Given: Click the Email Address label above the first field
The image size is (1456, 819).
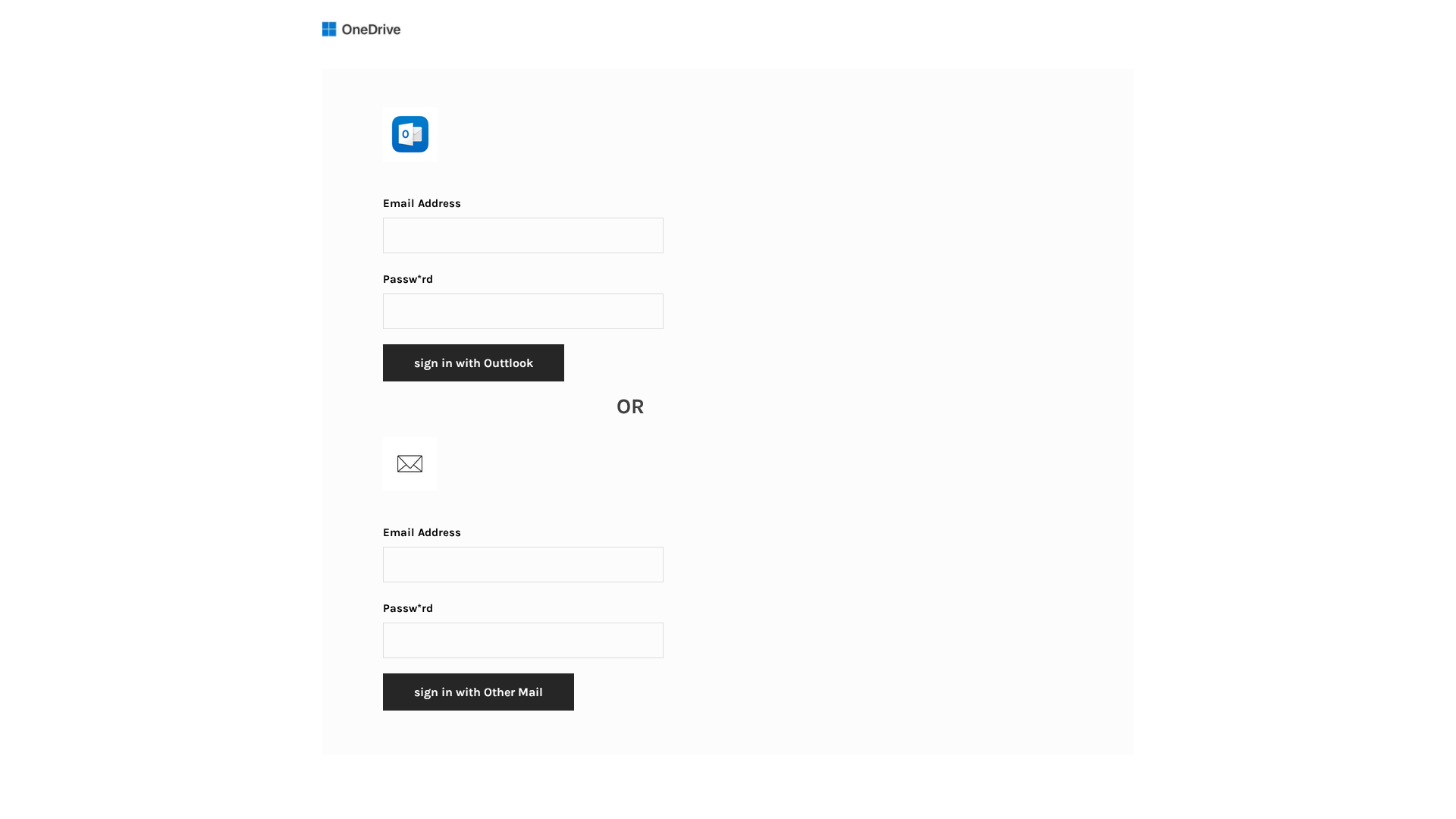Looking at the screenshot, I should pos(421,203).
